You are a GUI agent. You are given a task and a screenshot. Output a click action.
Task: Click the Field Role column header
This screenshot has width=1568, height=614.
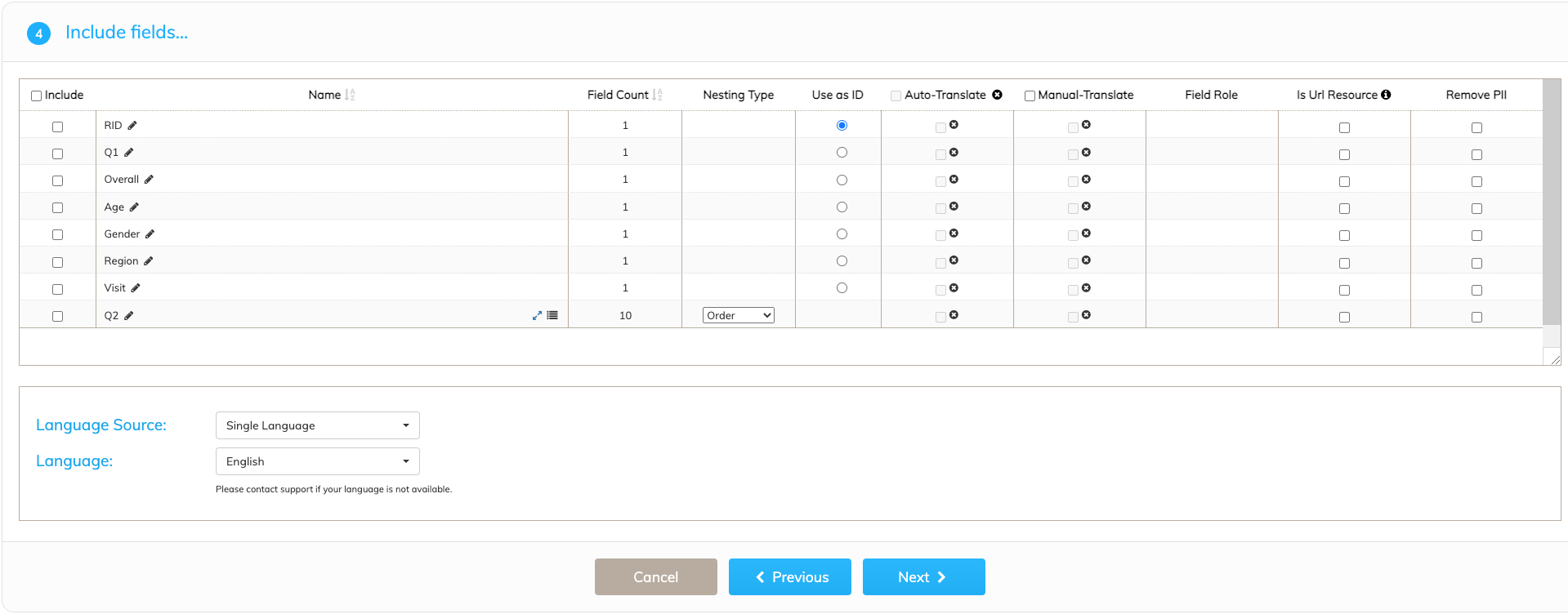tap(1211, 95)
